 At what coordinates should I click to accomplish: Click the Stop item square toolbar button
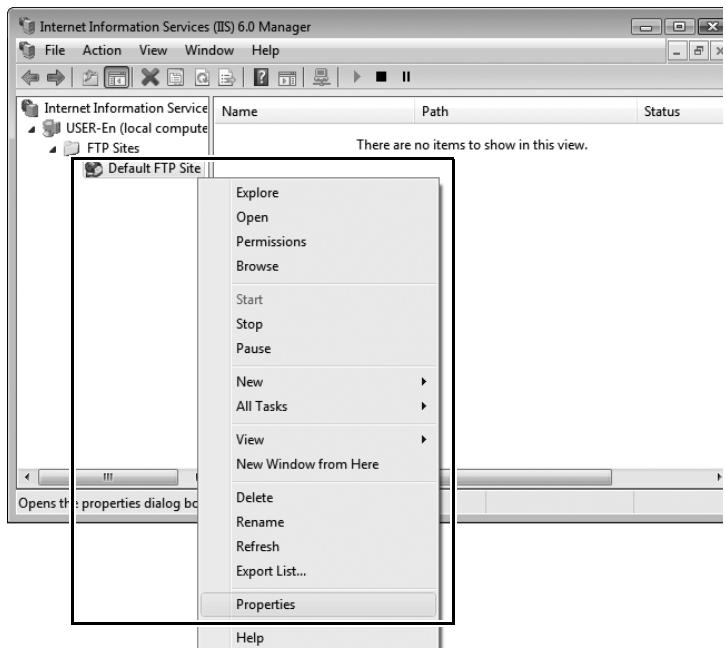click(x=381, y=76)
